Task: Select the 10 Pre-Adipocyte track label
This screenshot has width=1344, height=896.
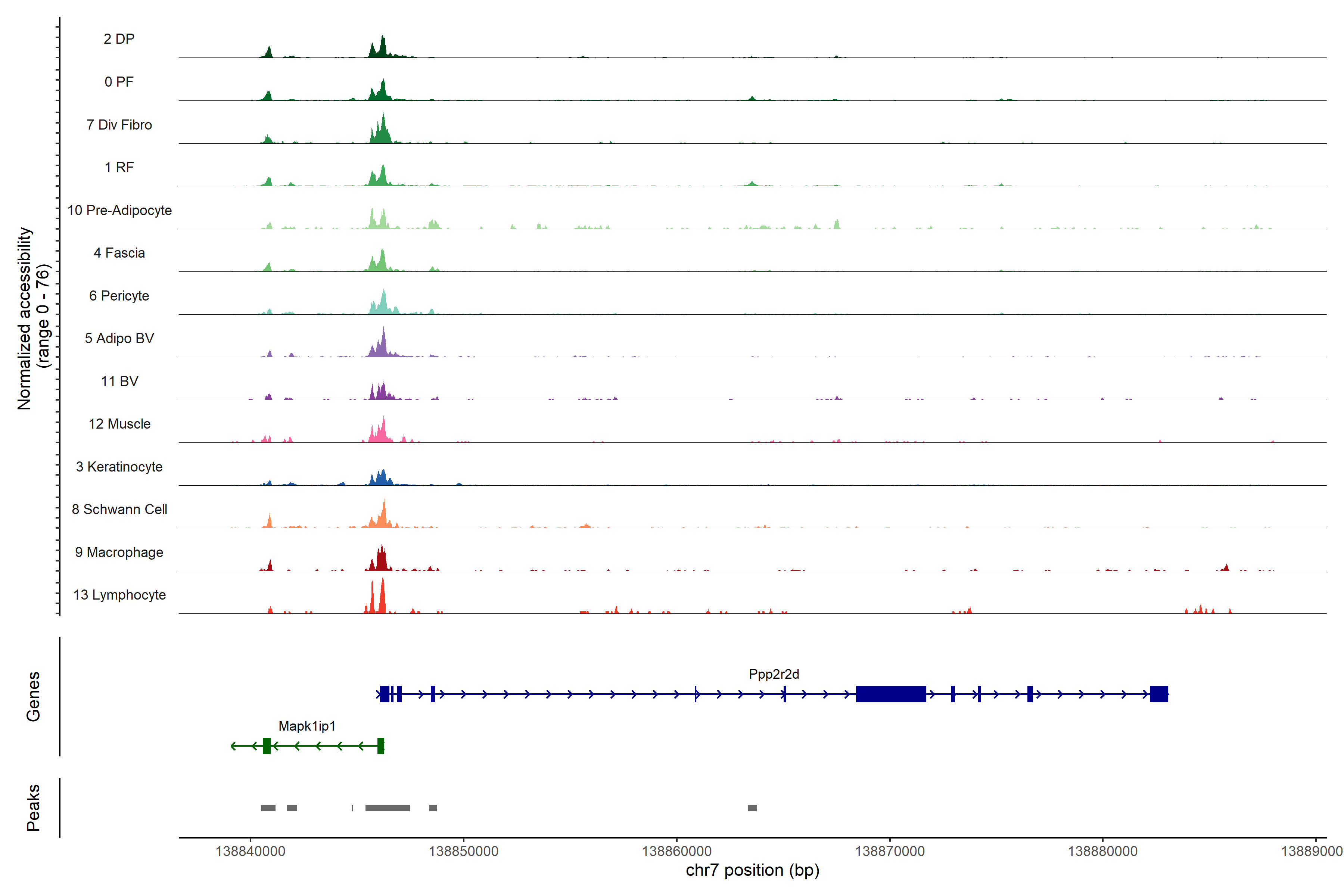Action: click(x=119, y=210)
